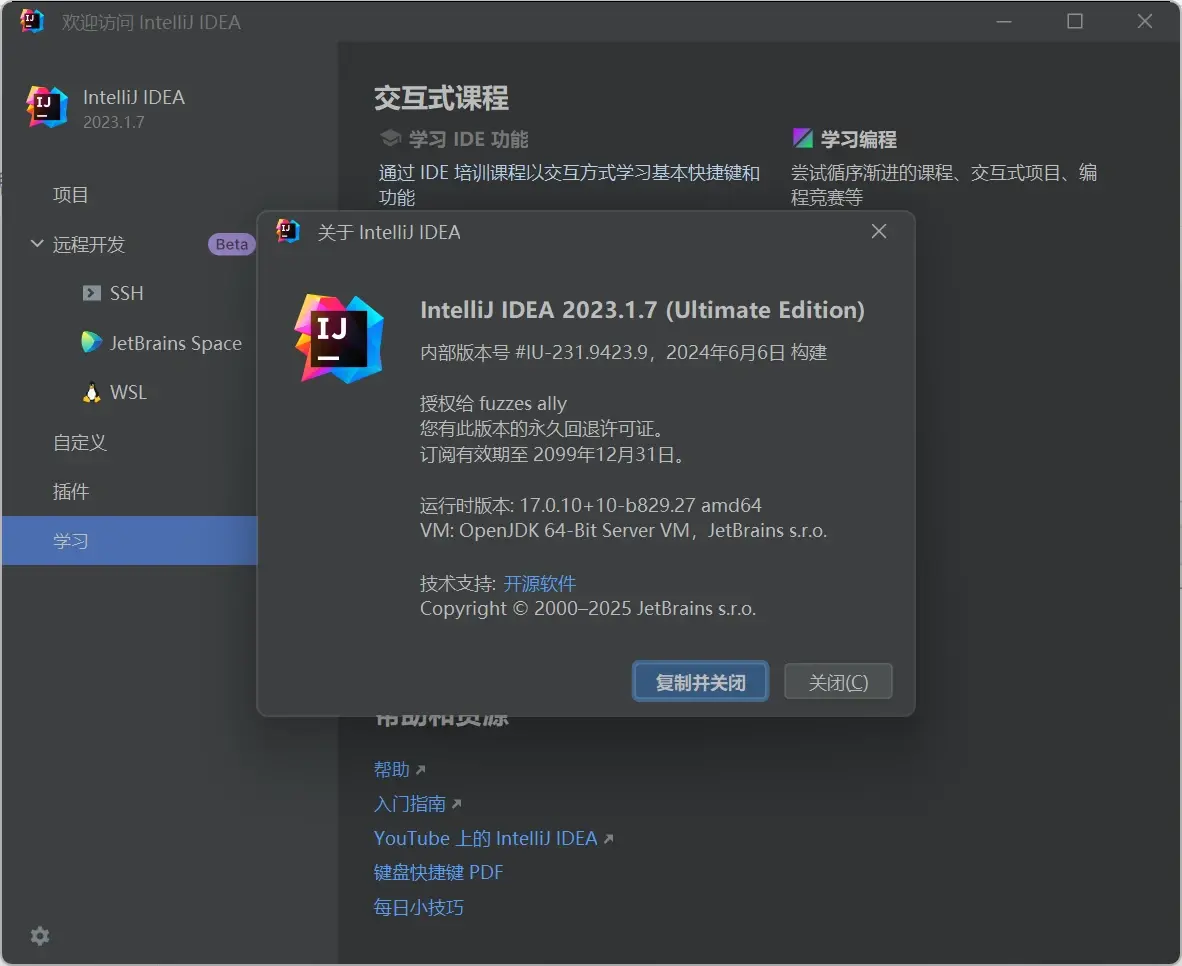Click the 学习 IDE 功能 course heading
The image size is (1182, 966).
tap(468, 139)
